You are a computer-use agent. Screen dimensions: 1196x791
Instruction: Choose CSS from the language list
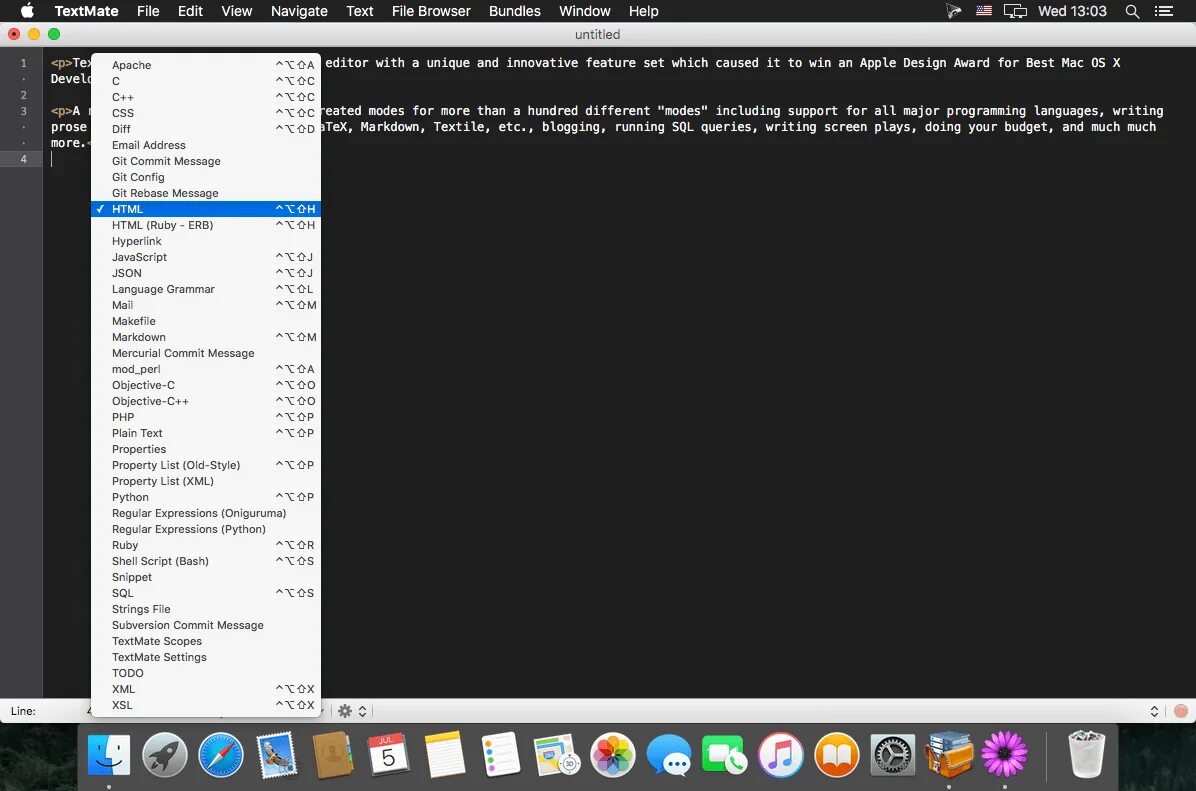coord(206,113)
